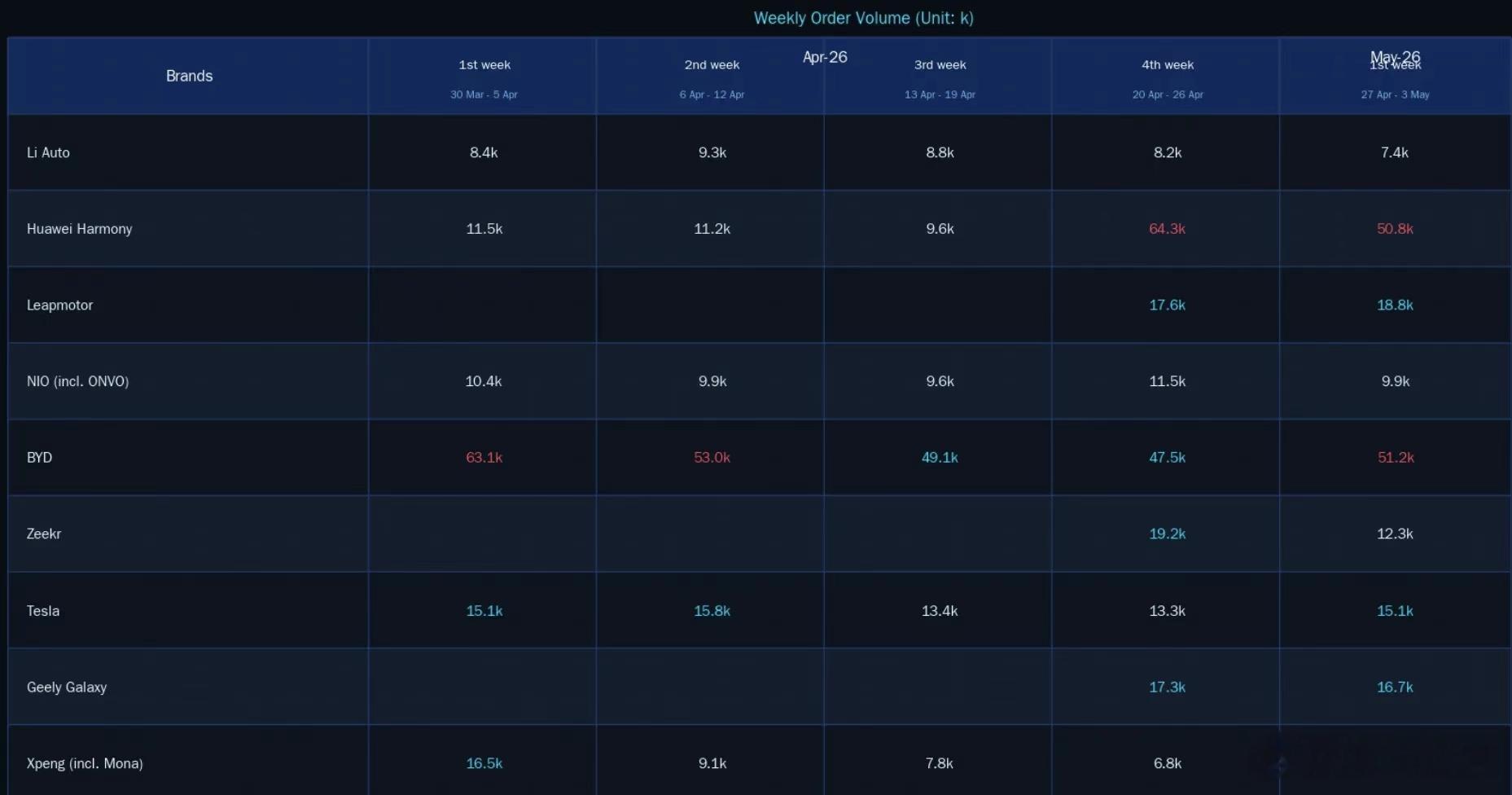Select Tesla's "13.4k" value

click(x=940, y=611)
